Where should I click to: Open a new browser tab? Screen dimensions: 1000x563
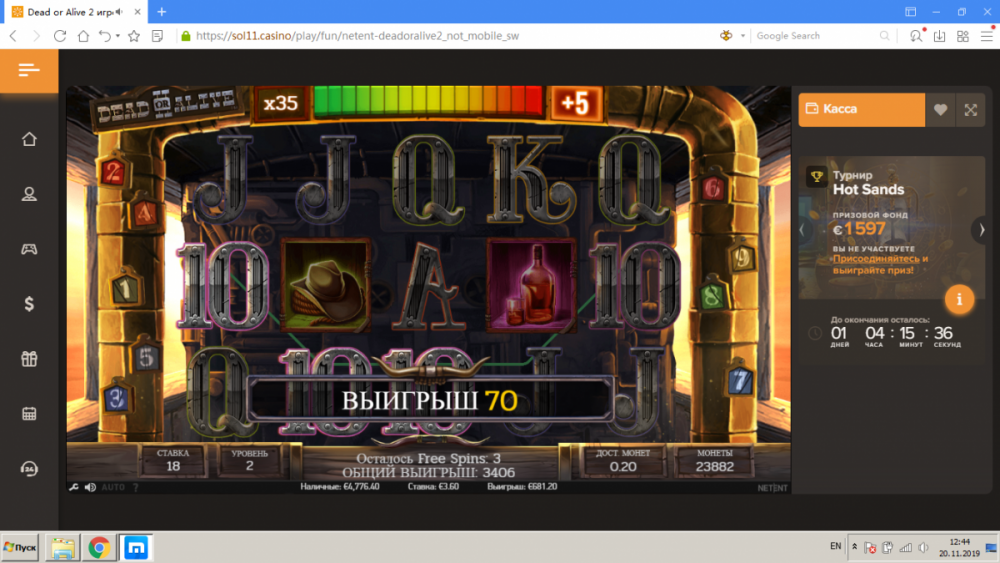[162, 12]
